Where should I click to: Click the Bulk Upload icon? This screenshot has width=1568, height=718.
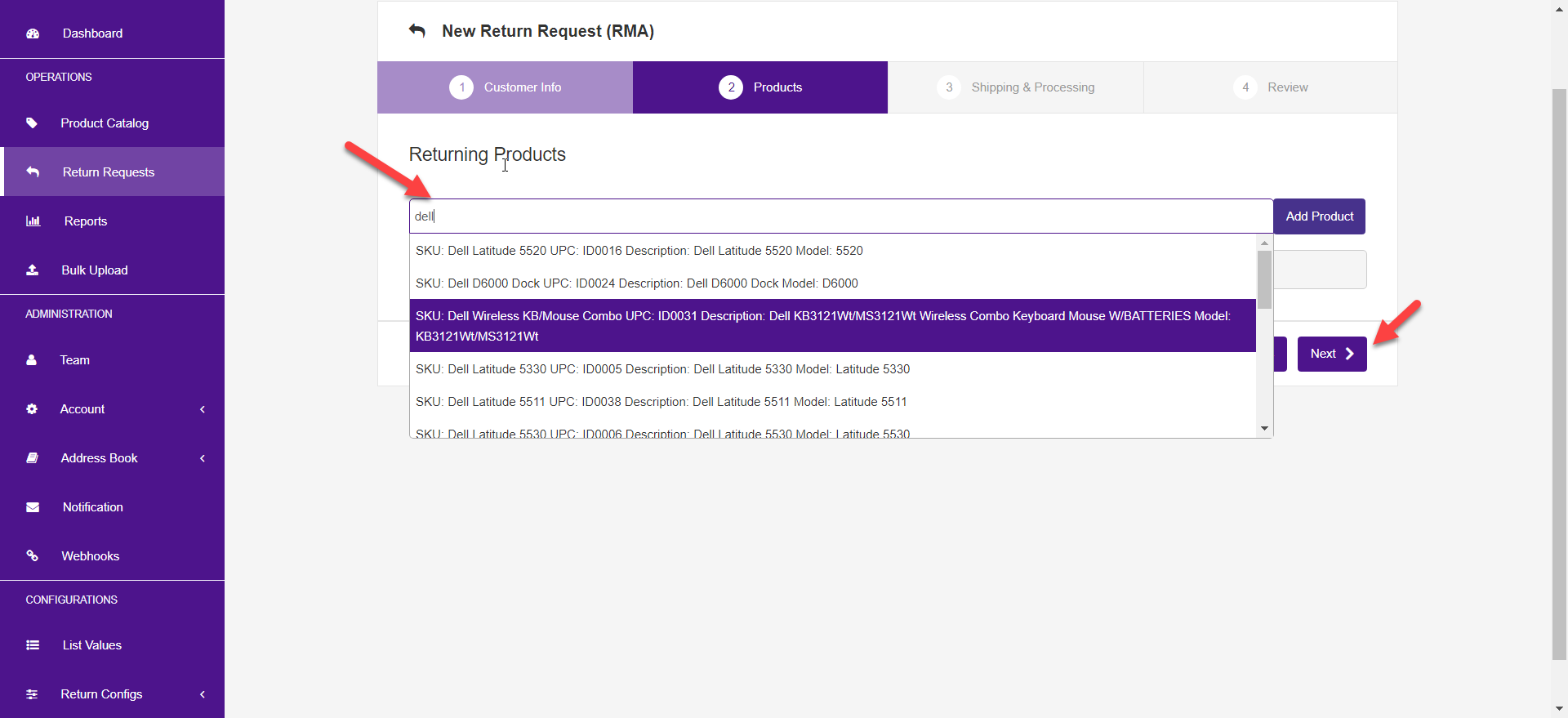[x=32, y=270]
